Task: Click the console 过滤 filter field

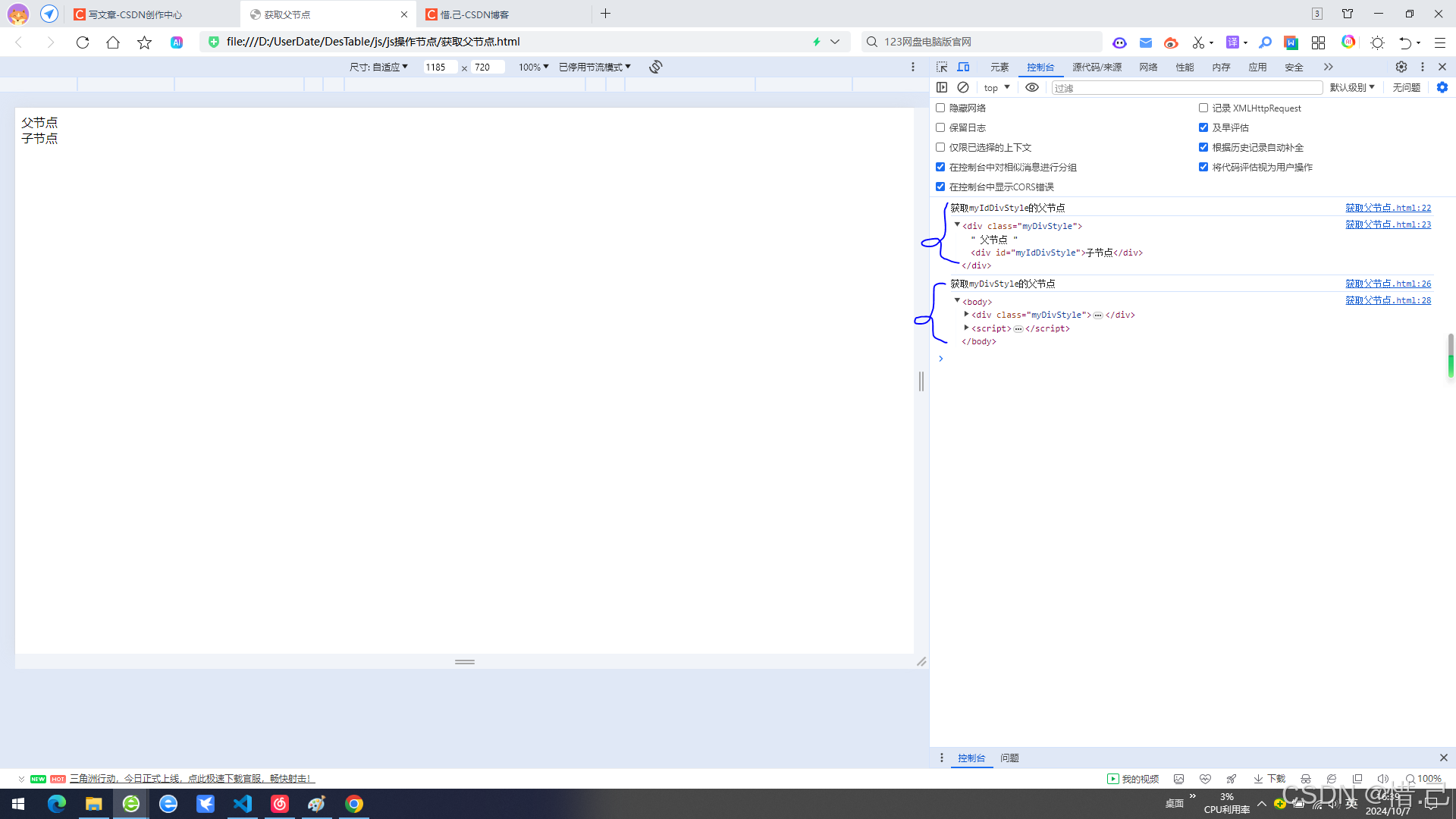Action: coord(1187,88)
